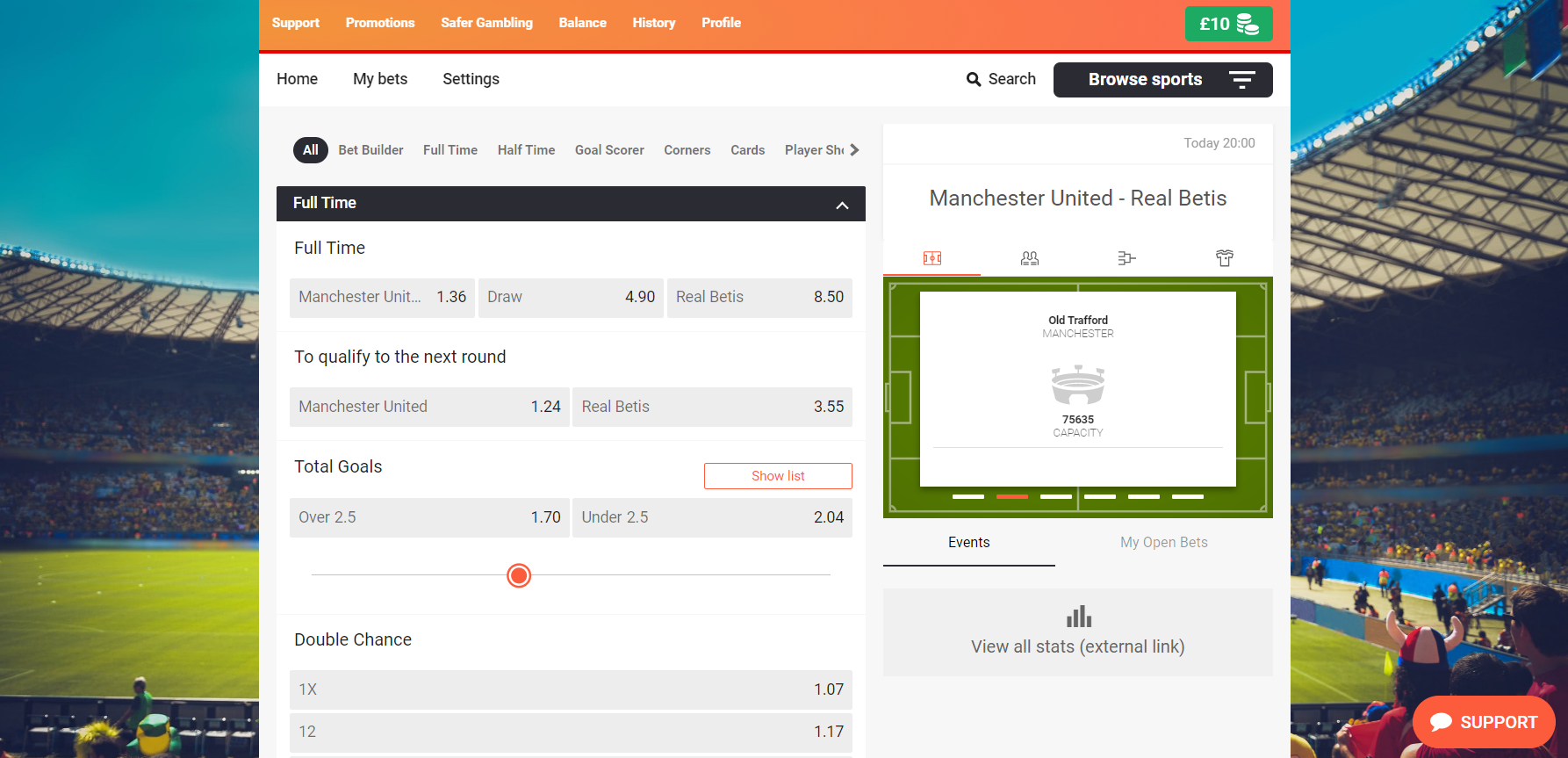
Task: Bet on Draw at 4.90
Action: (572, 298)
